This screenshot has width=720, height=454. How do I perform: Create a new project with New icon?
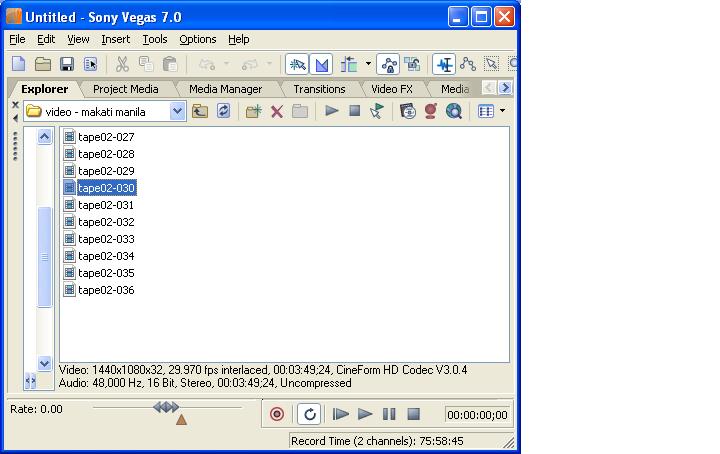[x=18, y=64]
